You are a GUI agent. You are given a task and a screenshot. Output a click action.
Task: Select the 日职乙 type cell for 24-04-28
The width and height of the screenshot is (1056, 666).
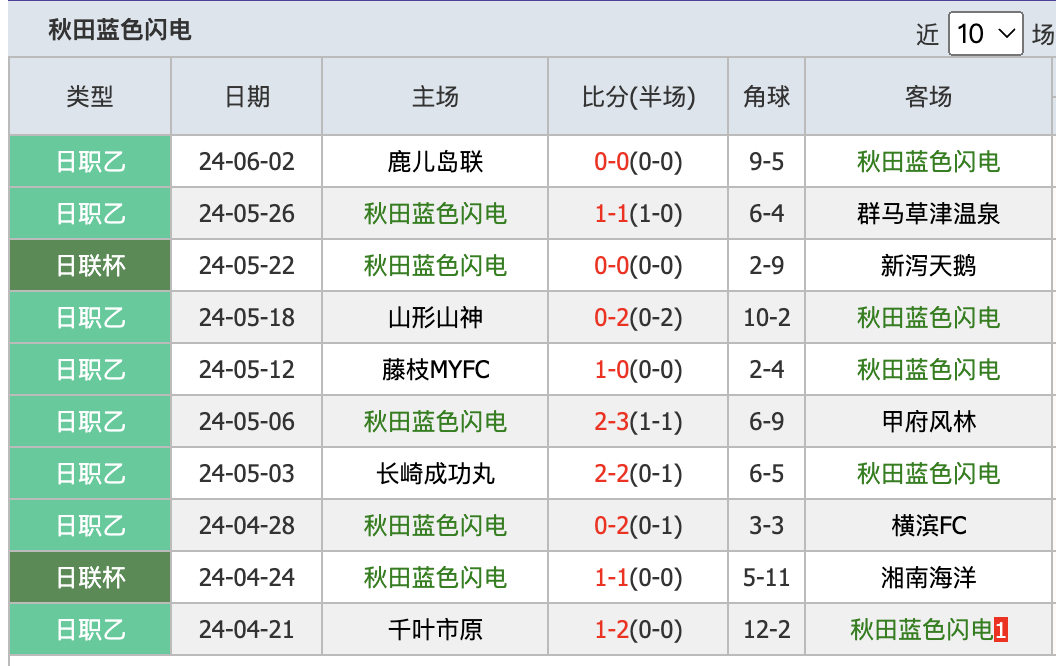click(x=90, y=525)
